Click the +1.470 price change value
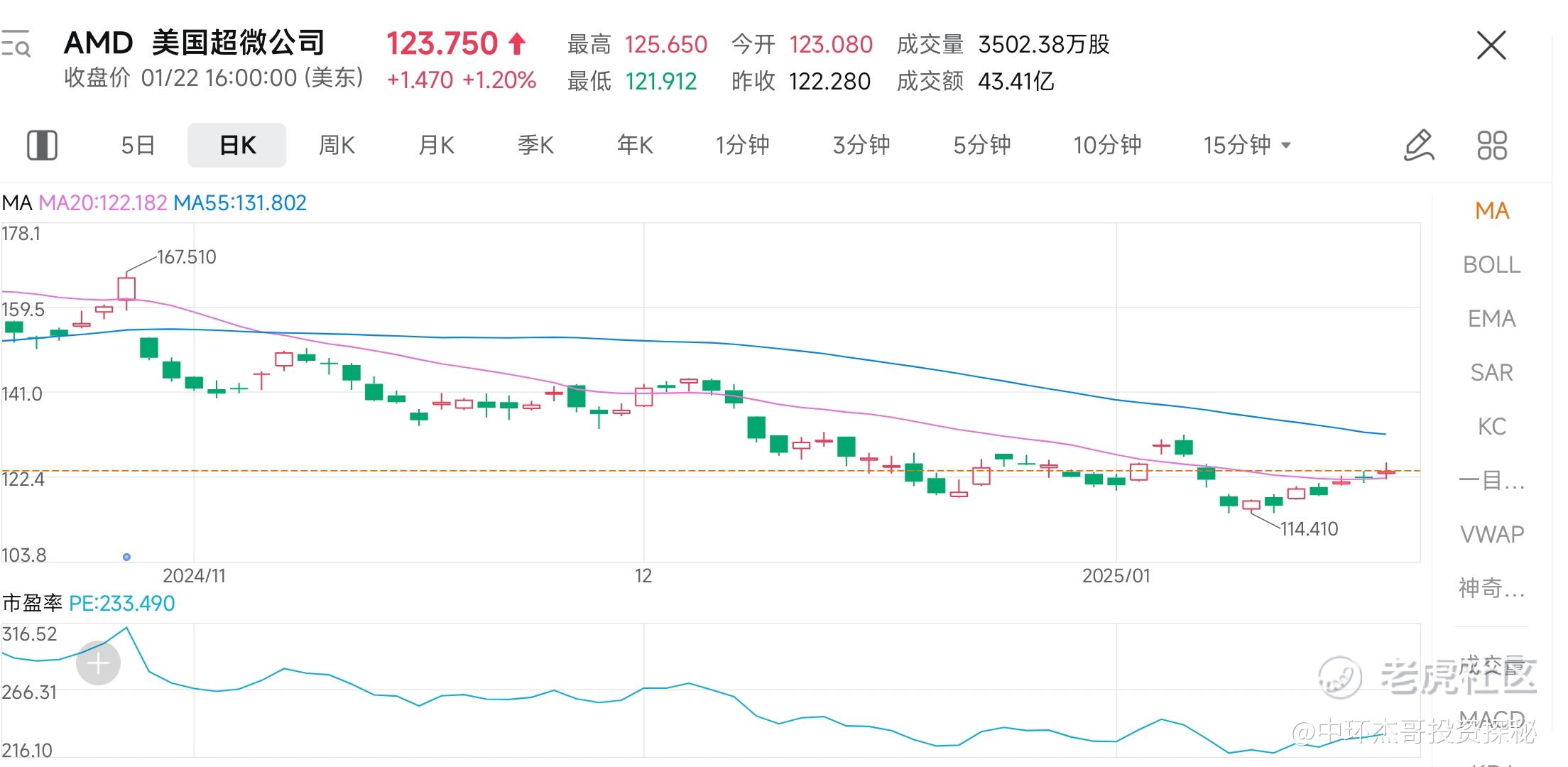 click(420, 80)
